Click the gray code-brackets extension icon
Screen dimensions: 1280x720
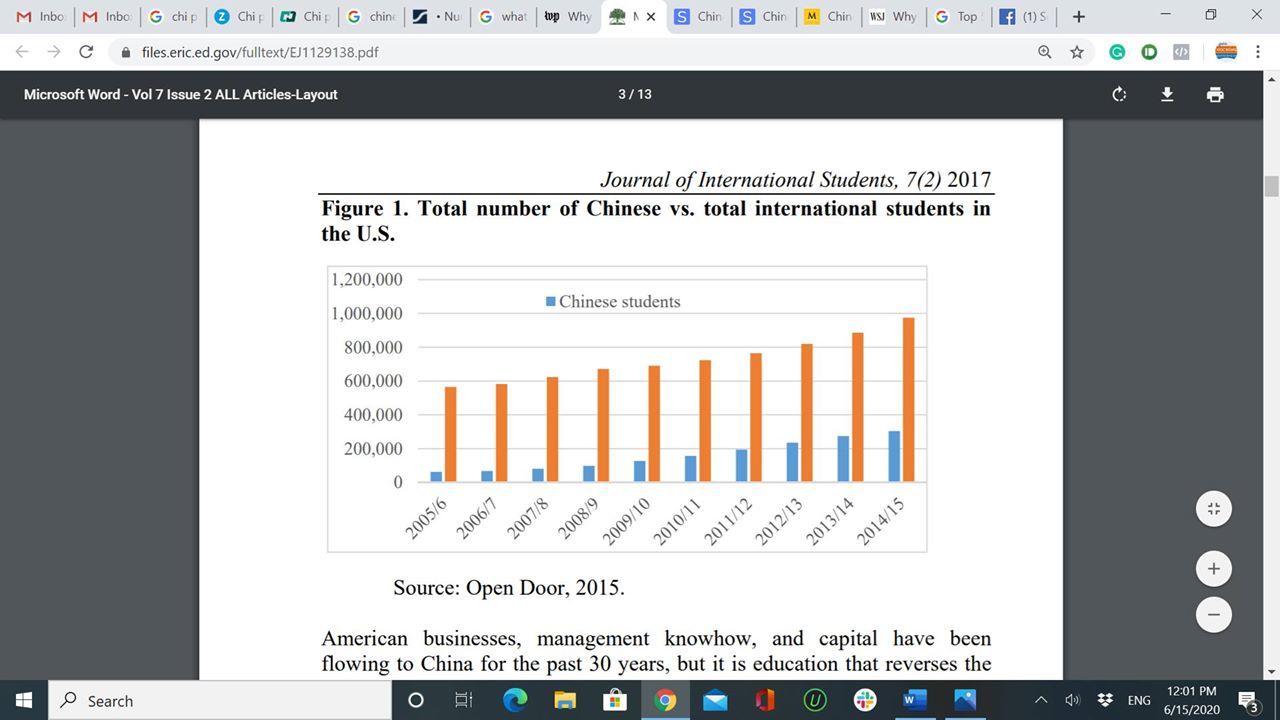[x=1181, y=52]
